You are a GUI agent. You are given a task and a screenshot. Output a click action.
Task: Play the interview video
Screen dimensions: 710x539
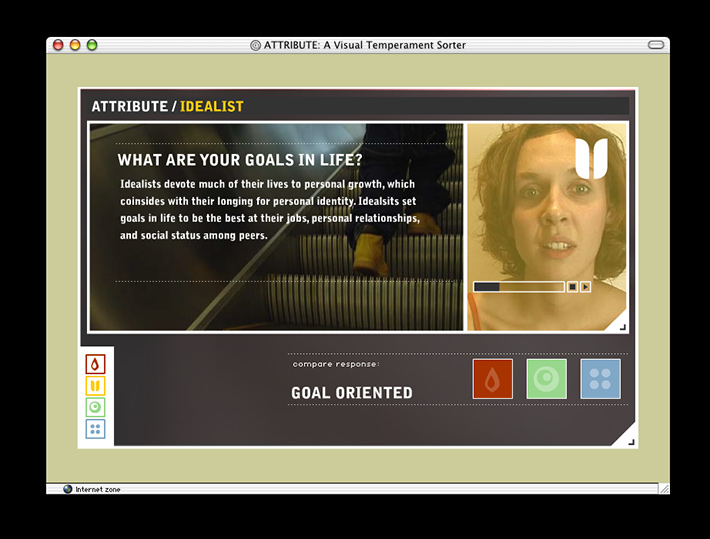coord(585,287)
